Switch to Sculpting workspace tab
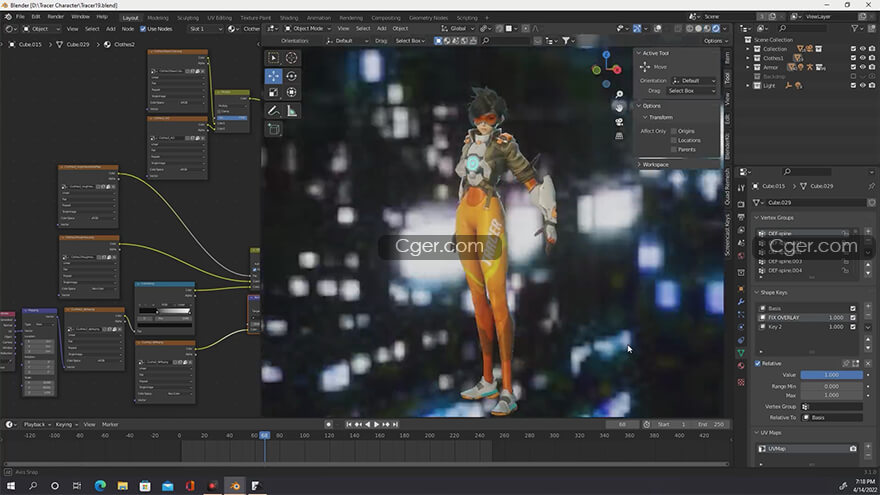 point(188,18)
